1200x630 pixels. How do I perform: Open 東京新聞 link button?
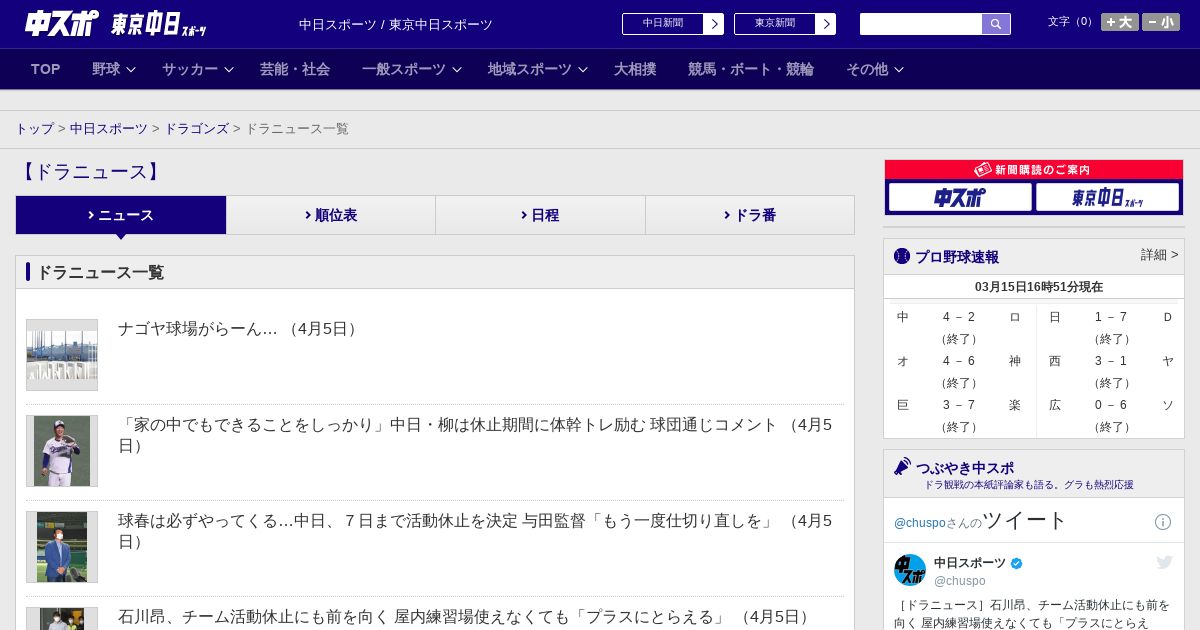point(775,24)
